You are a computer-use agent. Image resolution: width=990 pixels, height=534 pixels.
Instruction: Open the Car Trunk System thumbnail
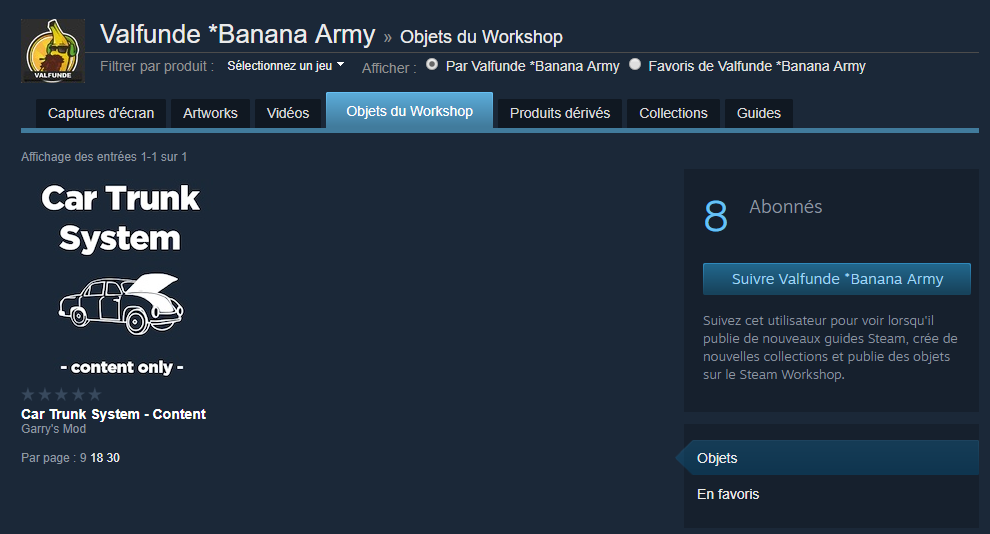click(121, 278)
